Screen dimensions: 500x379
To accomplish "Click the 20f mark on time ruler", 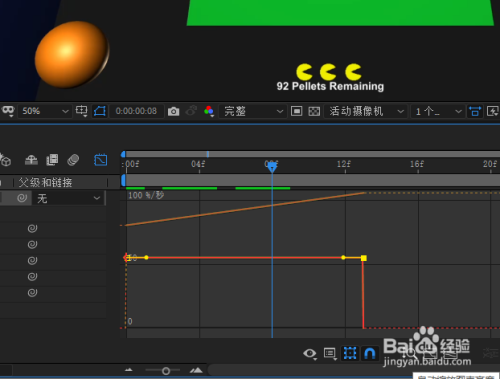I will click(490, 164).
